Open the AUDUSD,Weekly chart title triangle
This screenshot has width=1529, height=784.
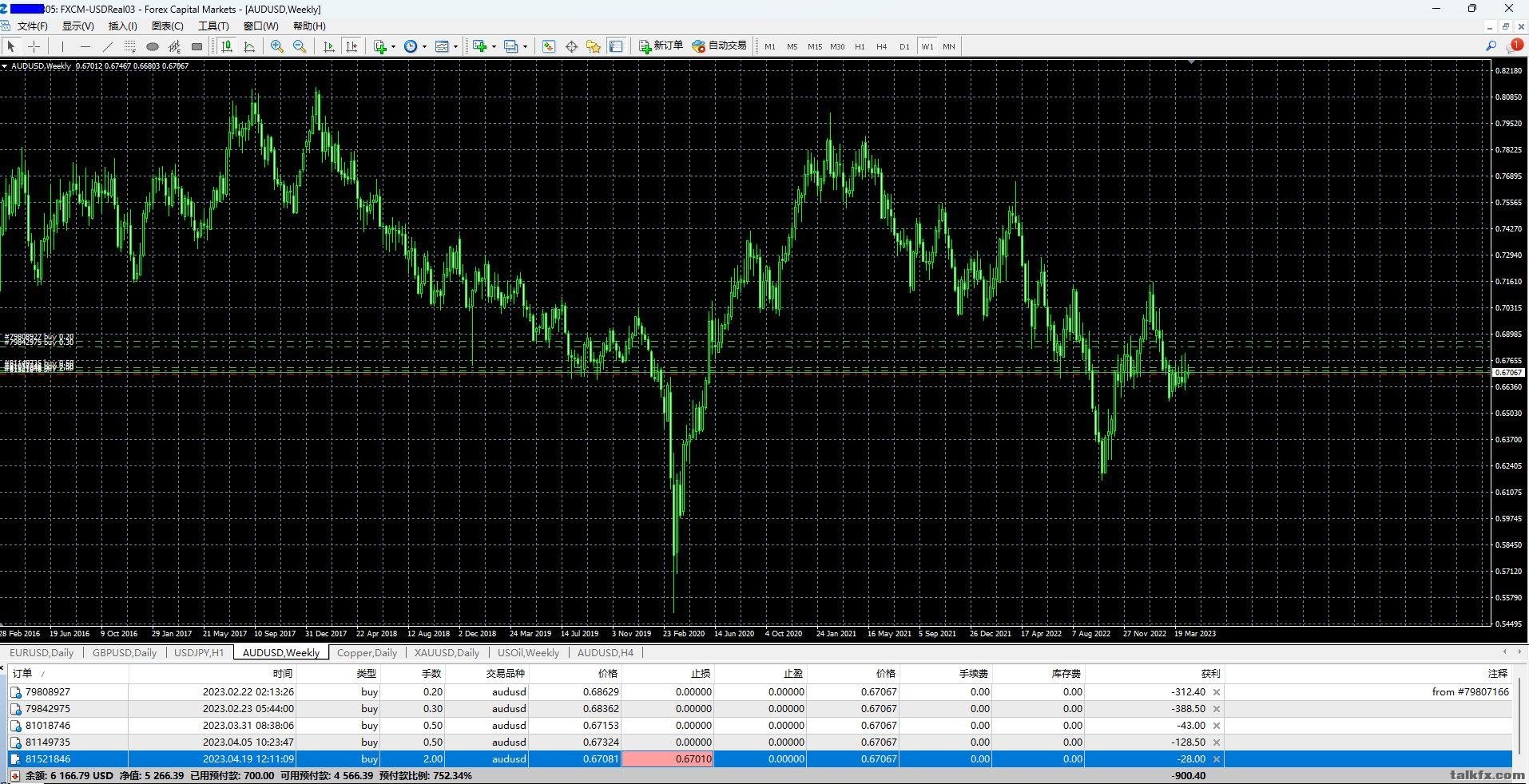point(5,66)
